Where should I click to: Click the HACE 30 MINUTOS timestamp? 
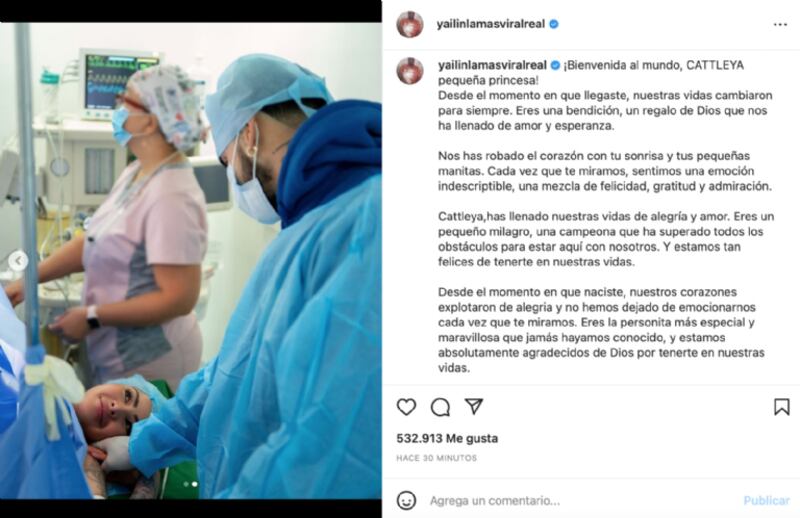tap(436, 458)
